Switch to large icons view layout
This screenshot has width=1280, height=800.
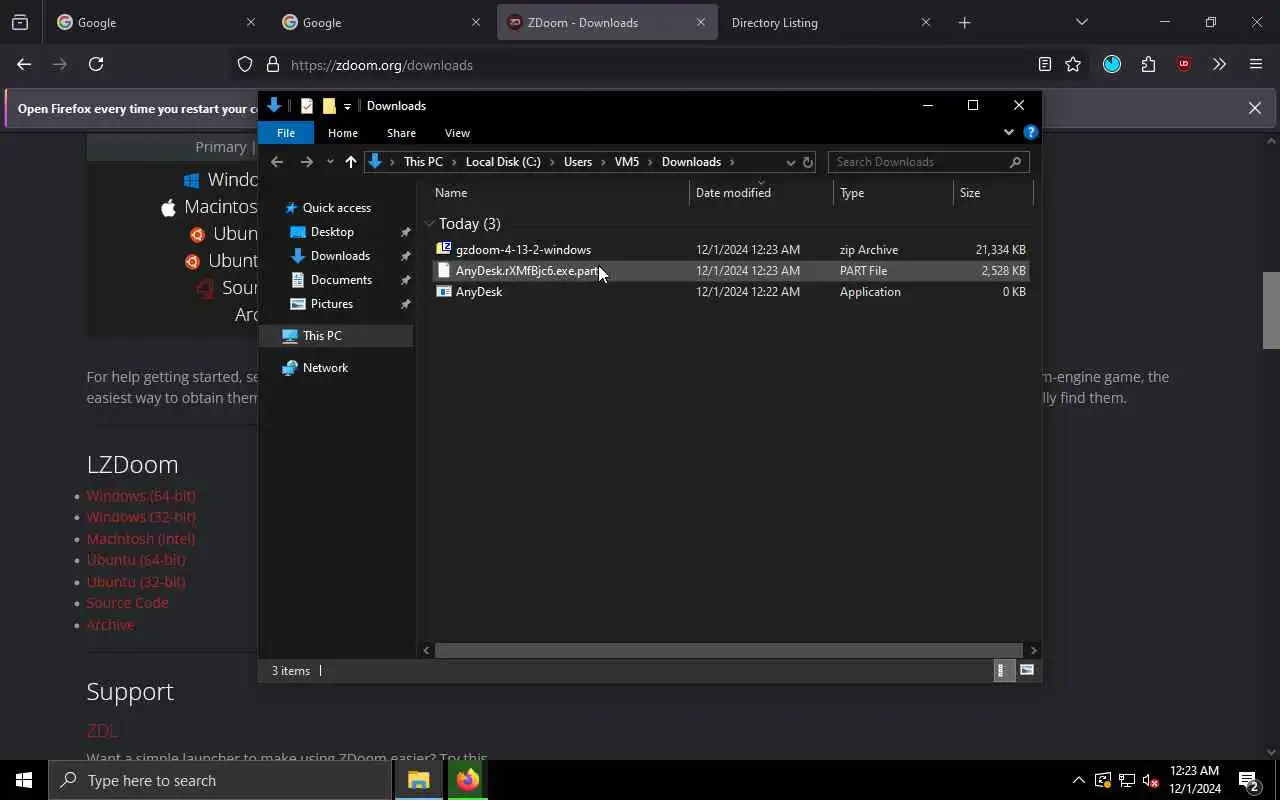[x=1027, y=671]
